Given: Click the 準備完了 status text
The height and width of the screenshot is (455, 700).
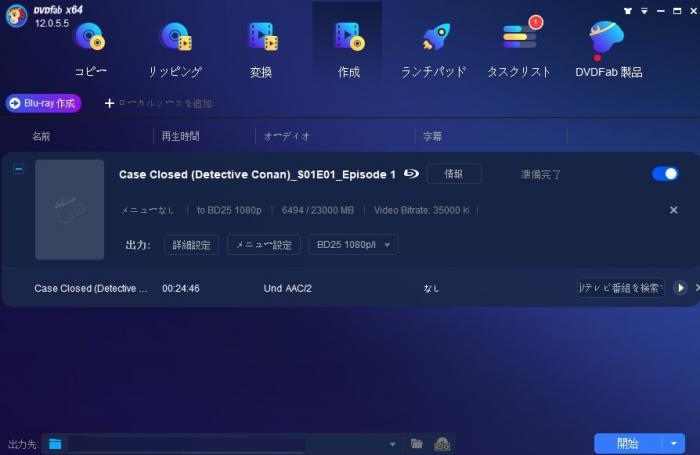Looking at the screenshot, I should (x=541, y=175).
